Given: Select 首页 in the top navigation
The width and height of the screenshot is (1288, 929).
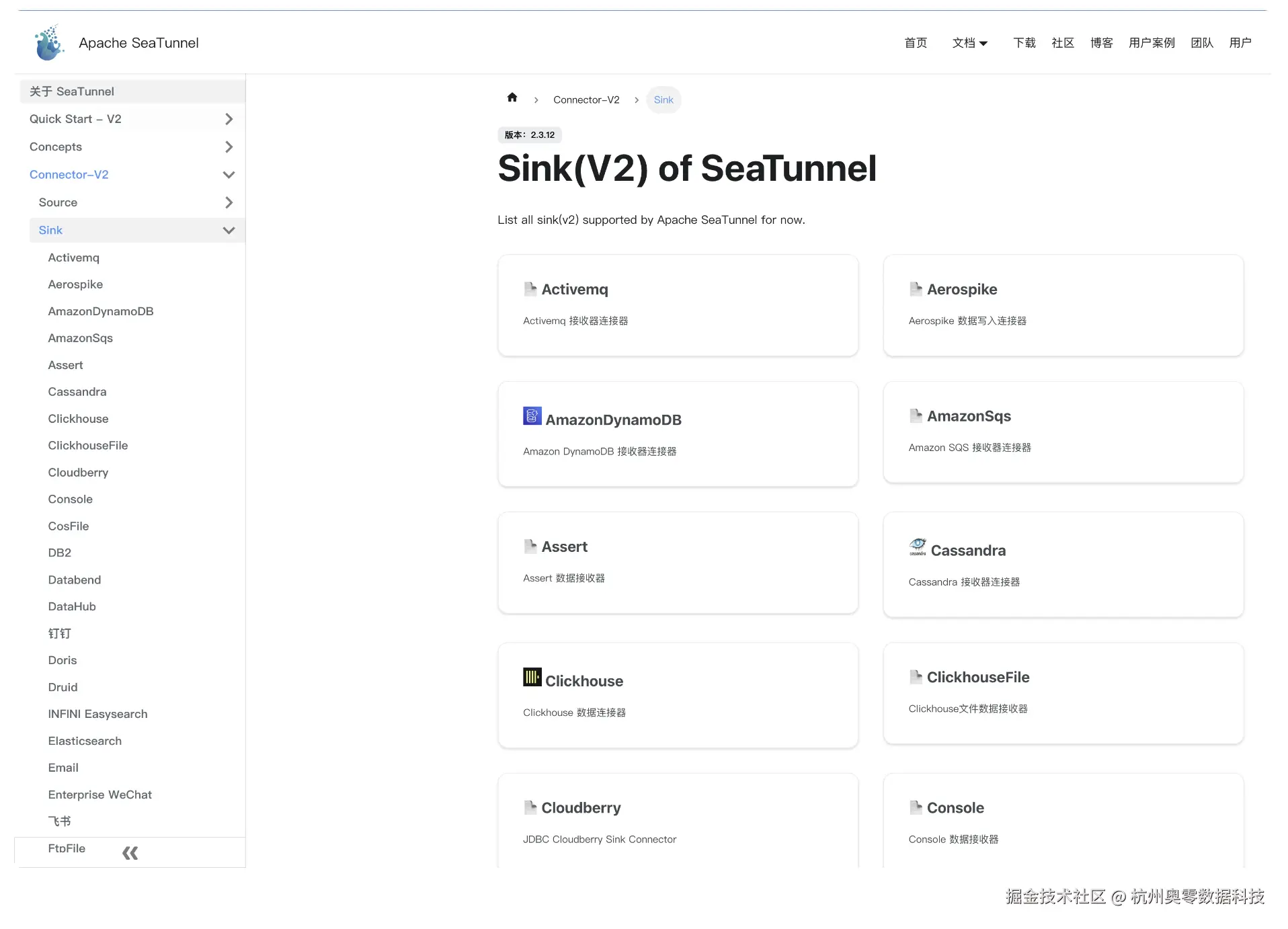Looking at the screenshot, I should coord(915,42).
